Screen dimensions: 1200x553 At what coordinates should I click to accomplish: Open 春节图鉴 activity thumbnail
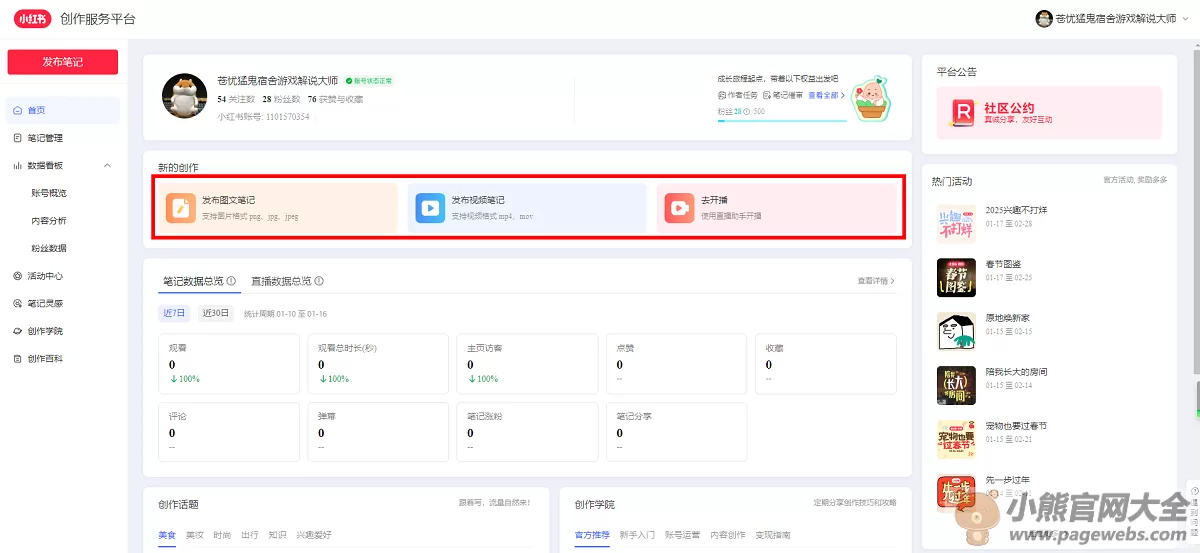[956, 278]
